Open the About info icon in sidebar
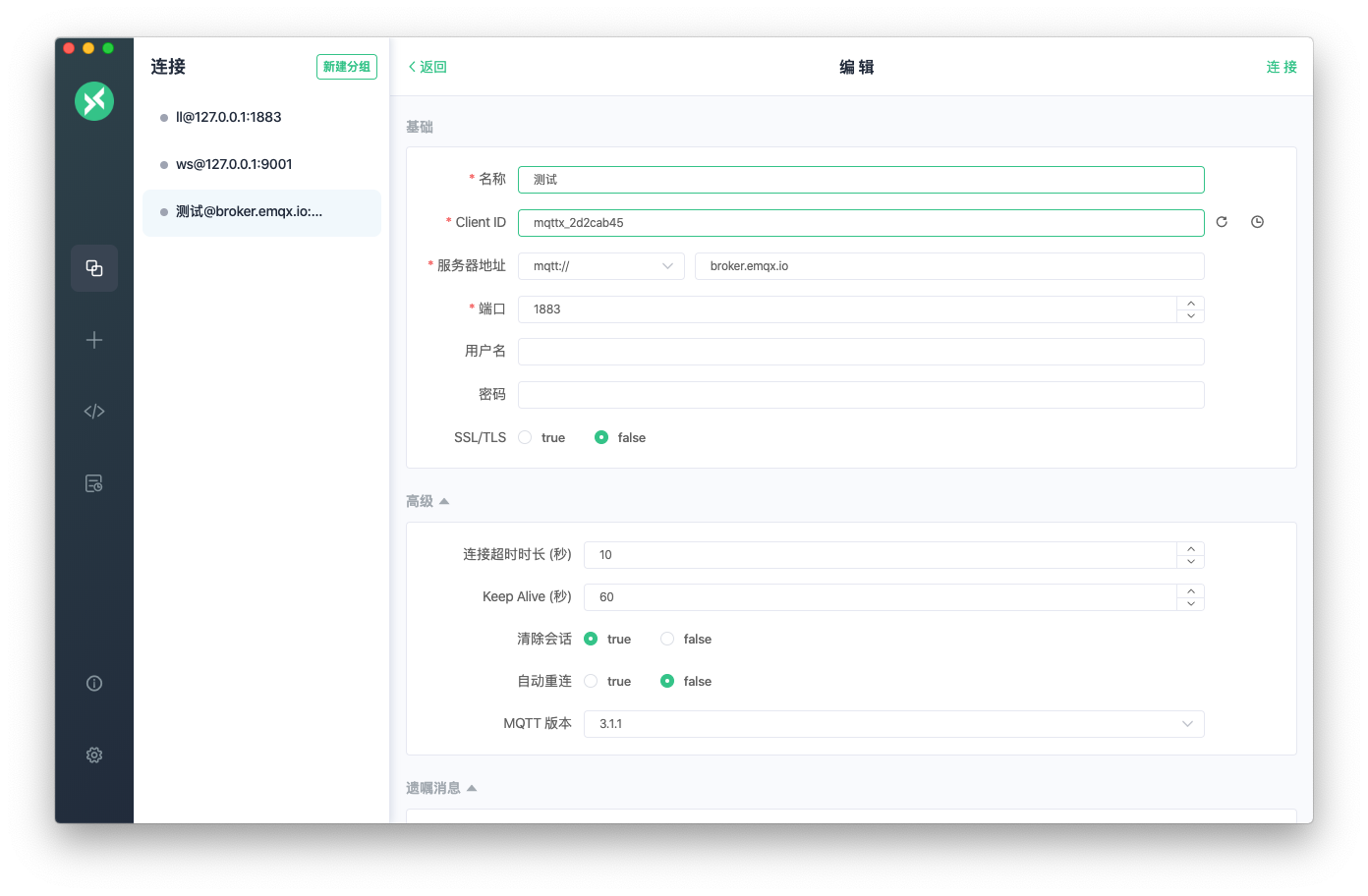 click(x=94, y=684)
